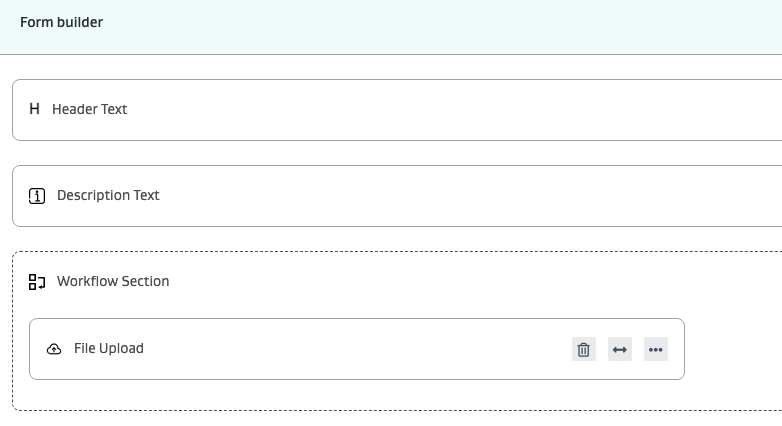Click the Form builder heading

(61, 22)
